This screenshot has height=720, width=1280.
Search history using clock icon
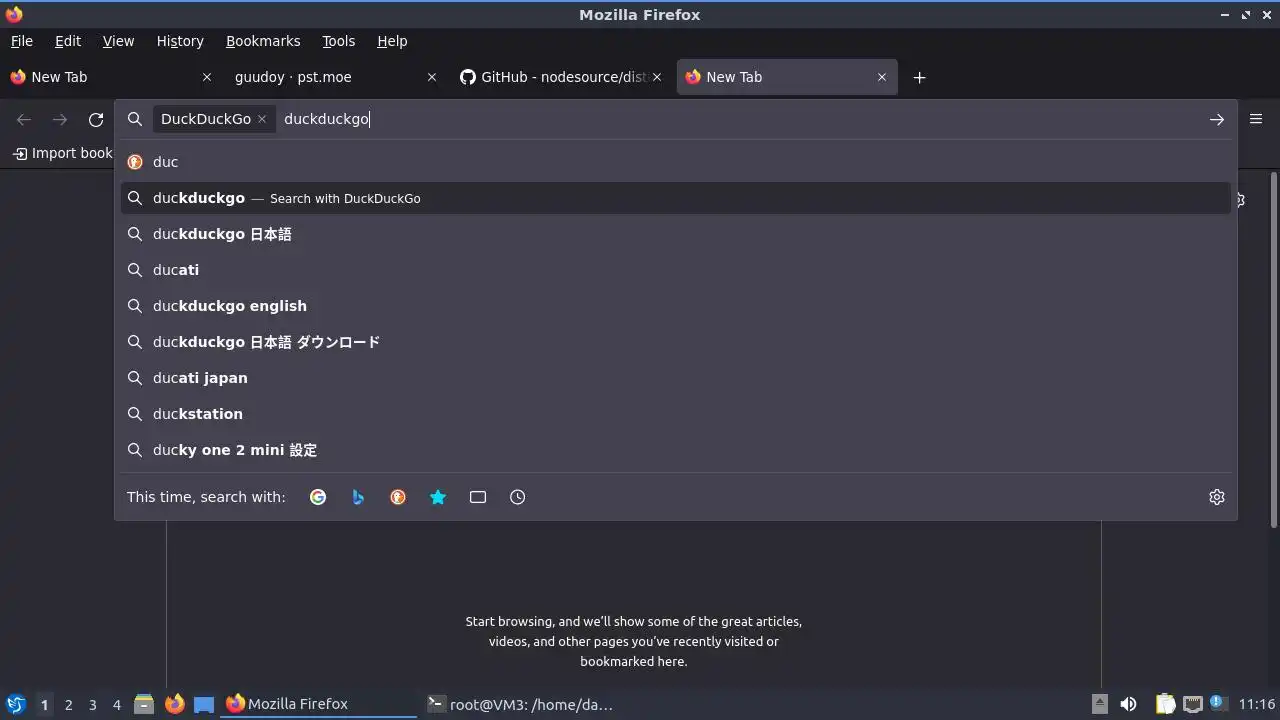pos(518,497)
